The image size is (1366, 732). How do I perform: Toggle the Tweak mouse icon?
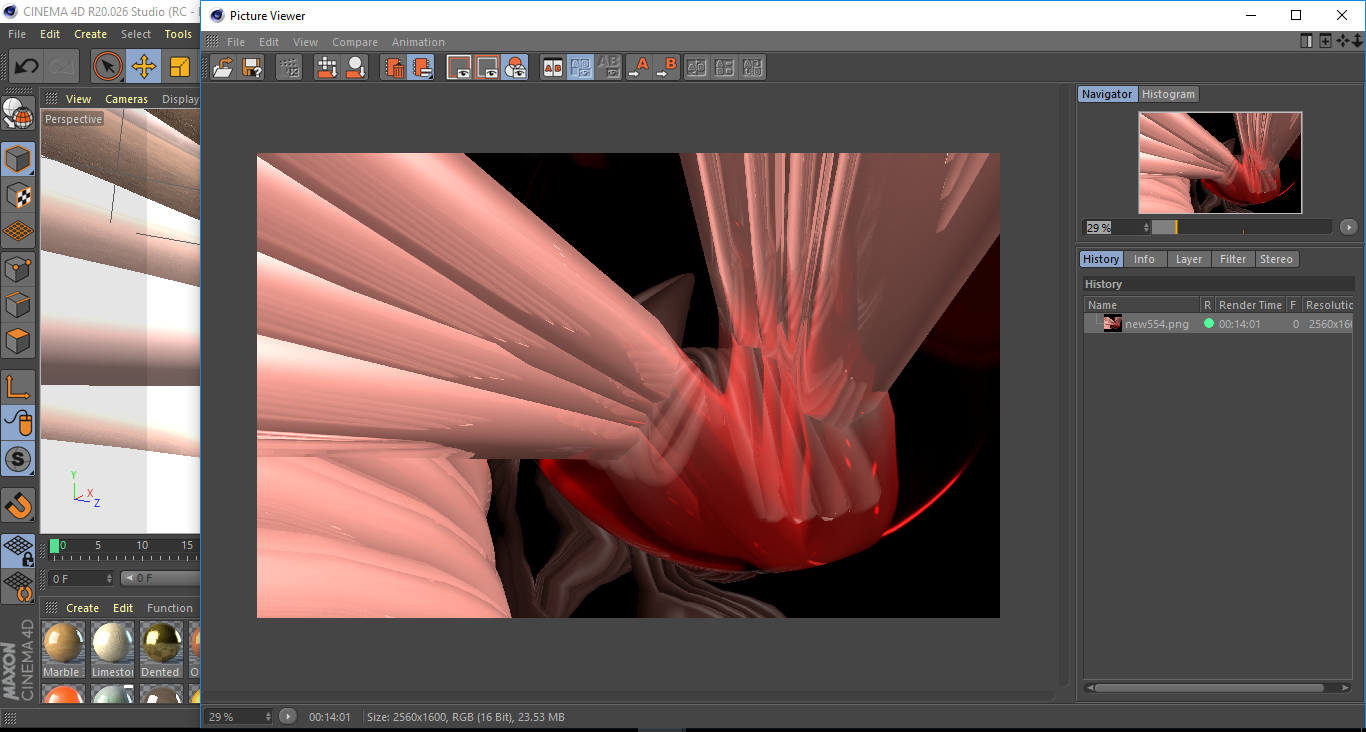point(18,423)
